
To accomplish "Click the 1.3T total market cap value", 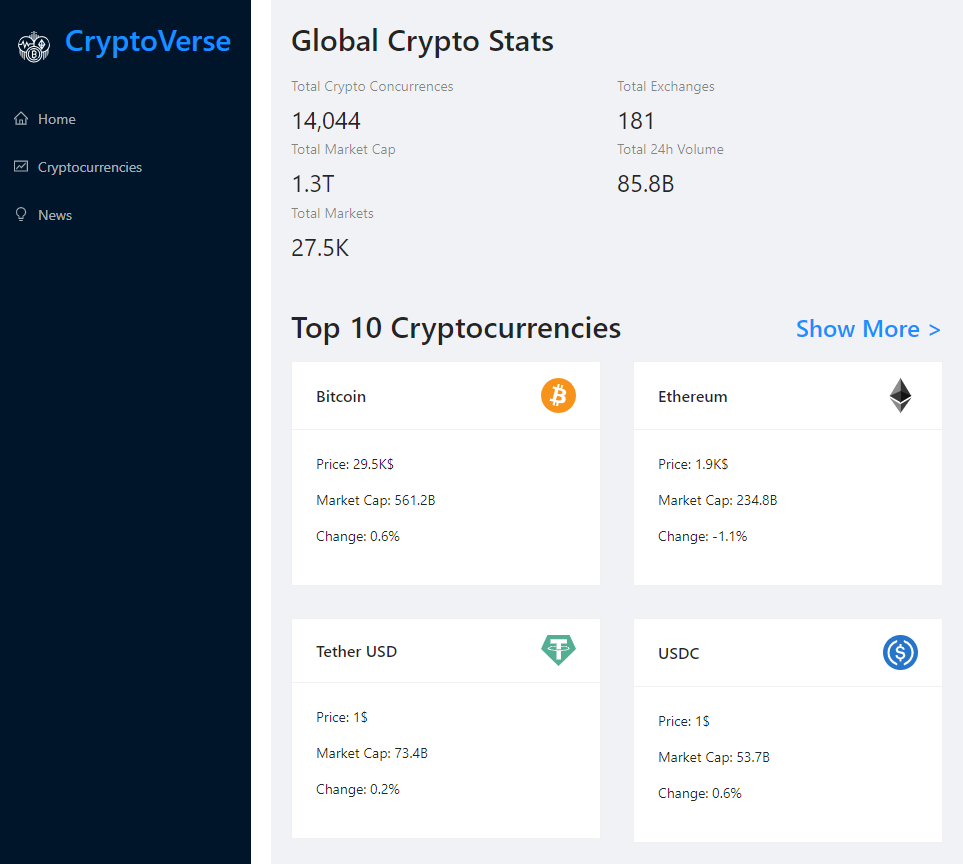I will pos(313,184).
